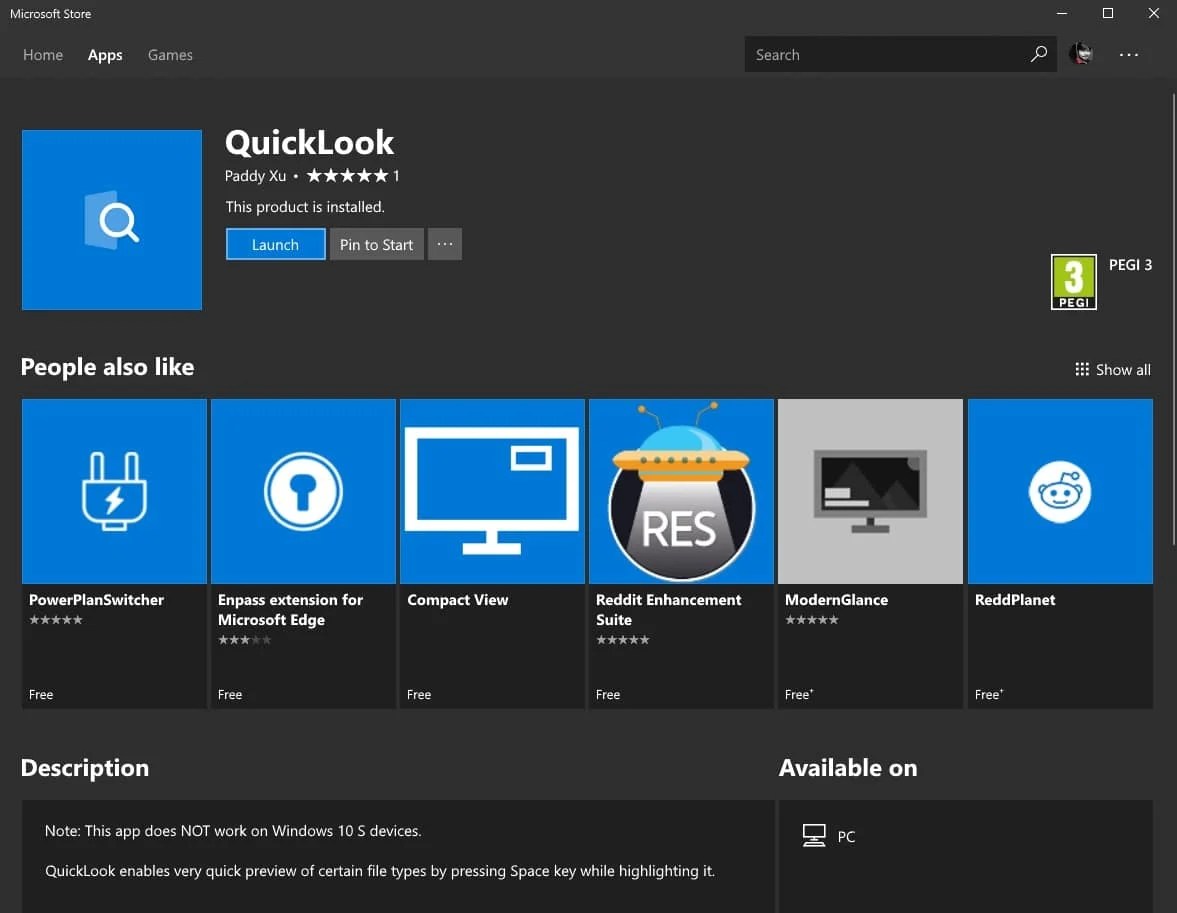
Task: Go to the Home tab
Action: (x=42, y=55)
